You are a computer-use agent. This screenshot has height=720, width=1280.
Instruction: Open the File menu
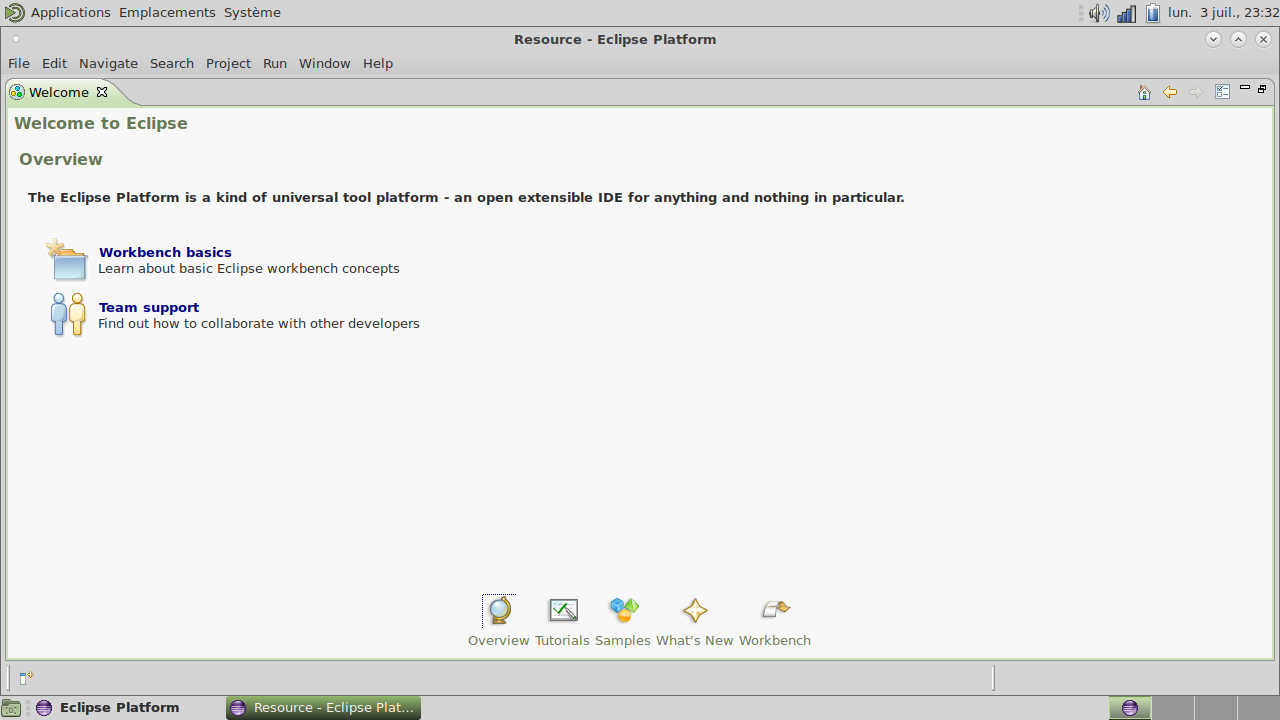[19, 63]
